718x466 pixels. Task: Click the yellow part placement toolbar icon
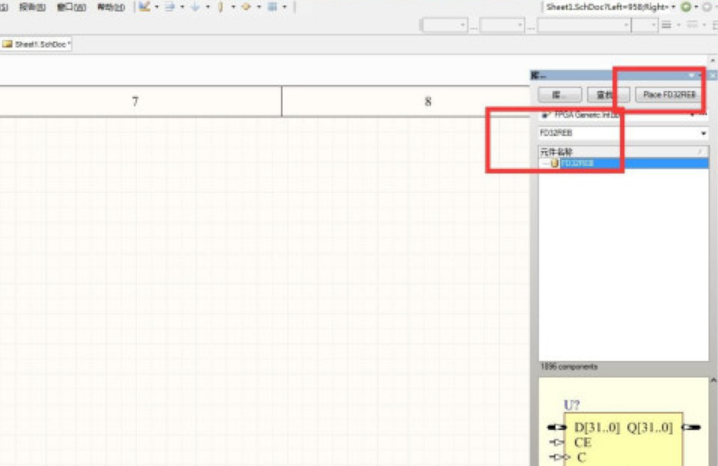click(x=220, y=7)
